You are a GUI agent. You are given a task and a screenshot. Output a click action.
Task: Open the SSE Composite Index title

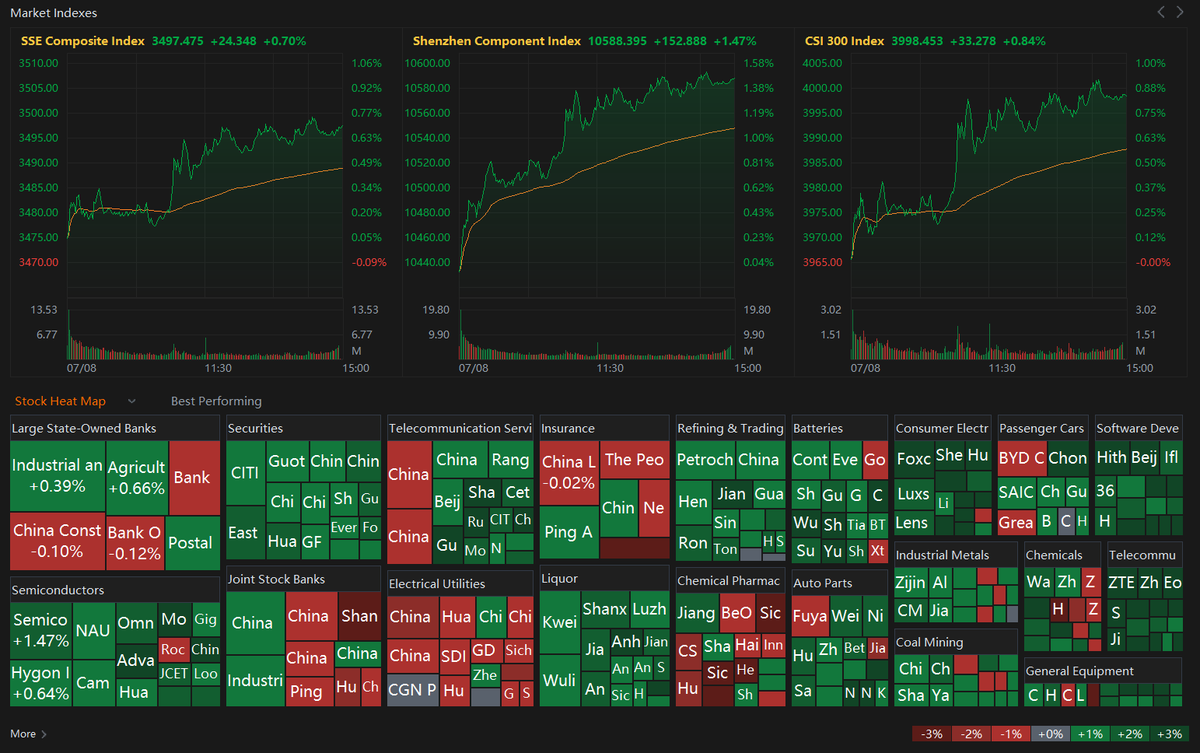click(x=82, y=41)
